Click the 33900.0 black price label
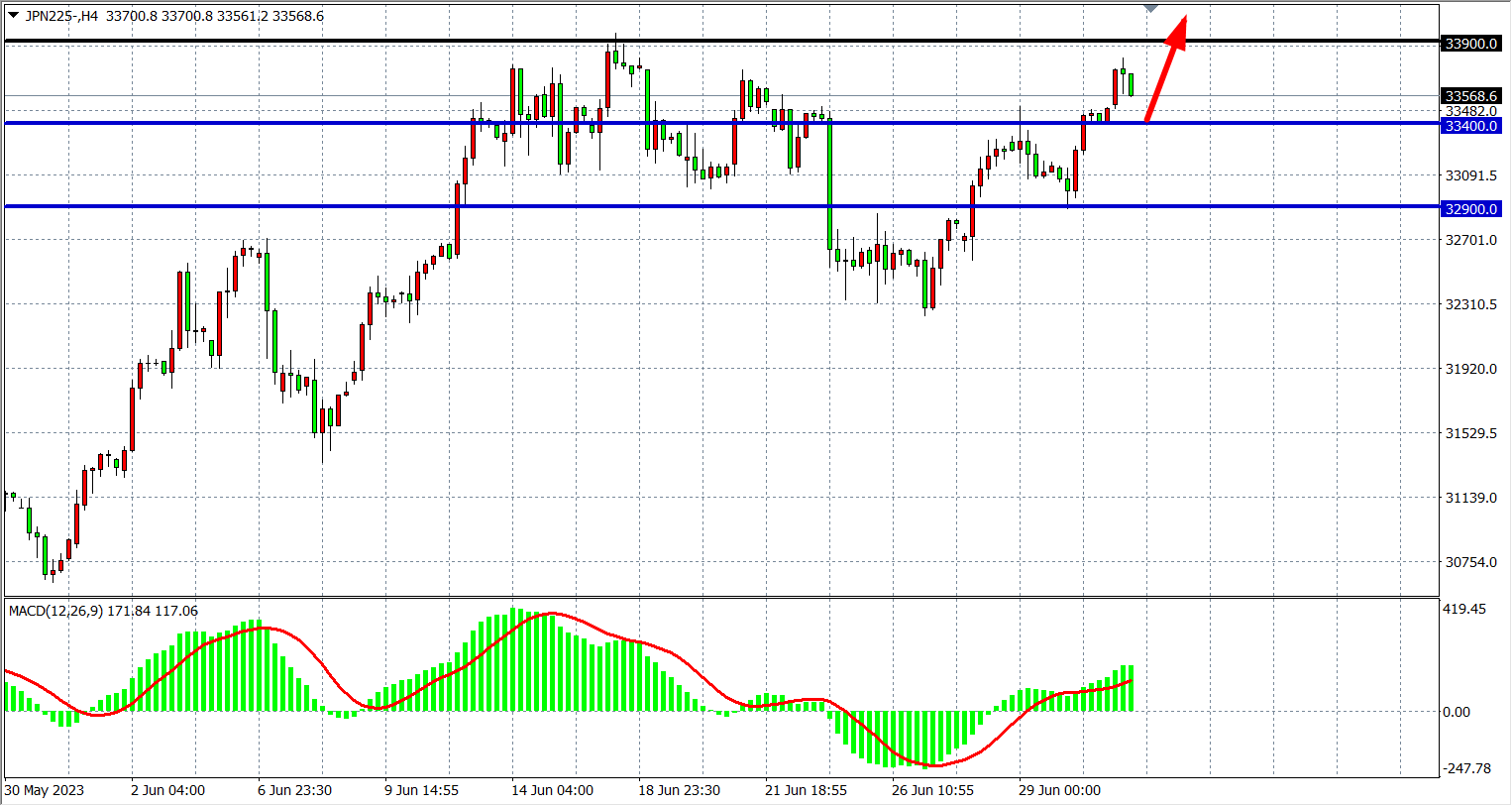 (1471, 44)
